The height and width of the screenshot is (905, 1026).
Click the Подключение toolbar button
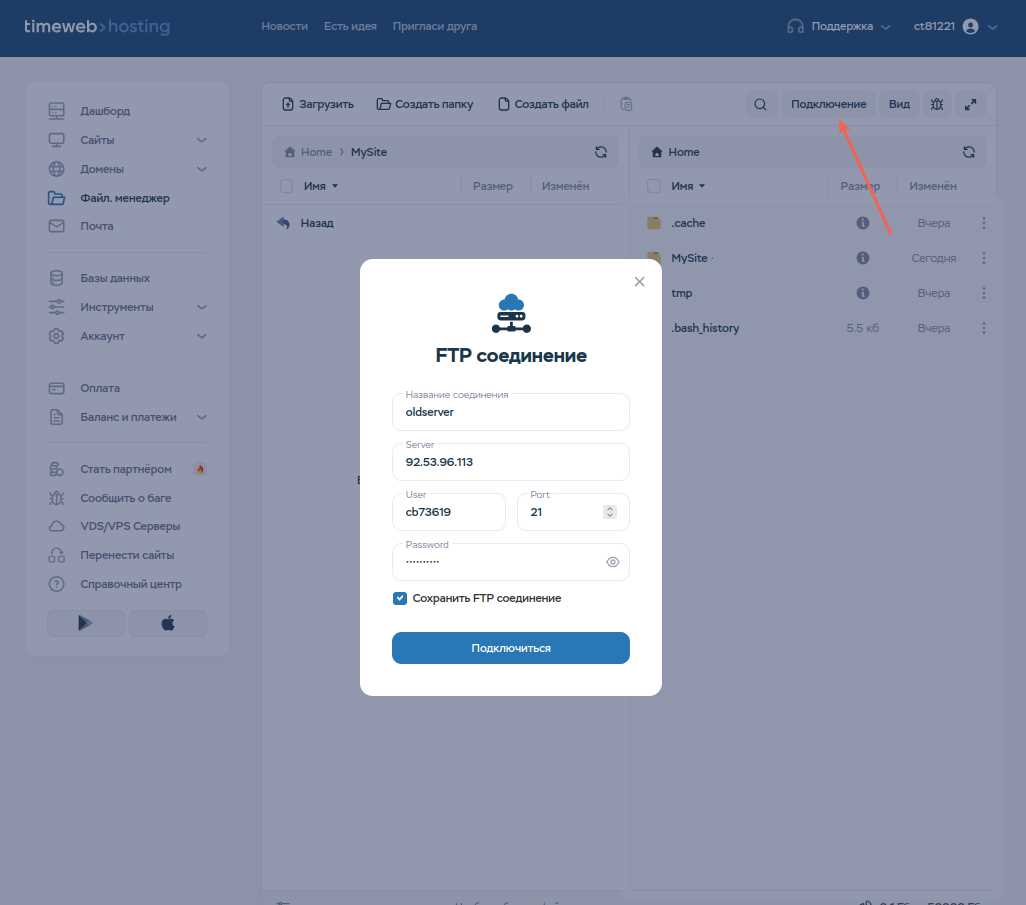828,104
